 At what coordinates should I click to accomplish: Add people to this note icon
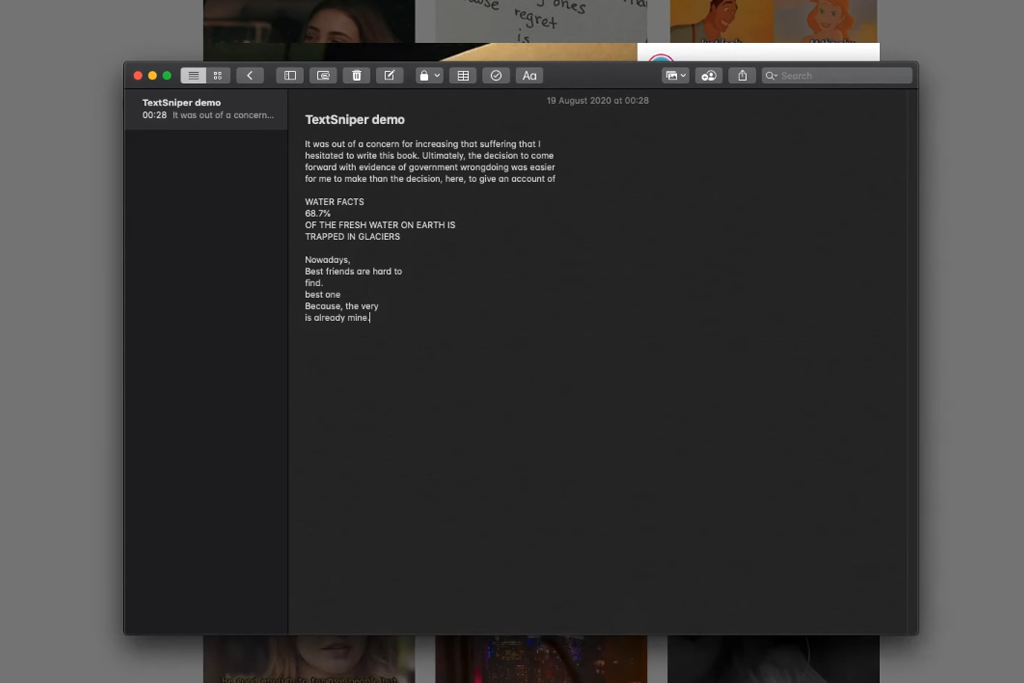(709, 76)
